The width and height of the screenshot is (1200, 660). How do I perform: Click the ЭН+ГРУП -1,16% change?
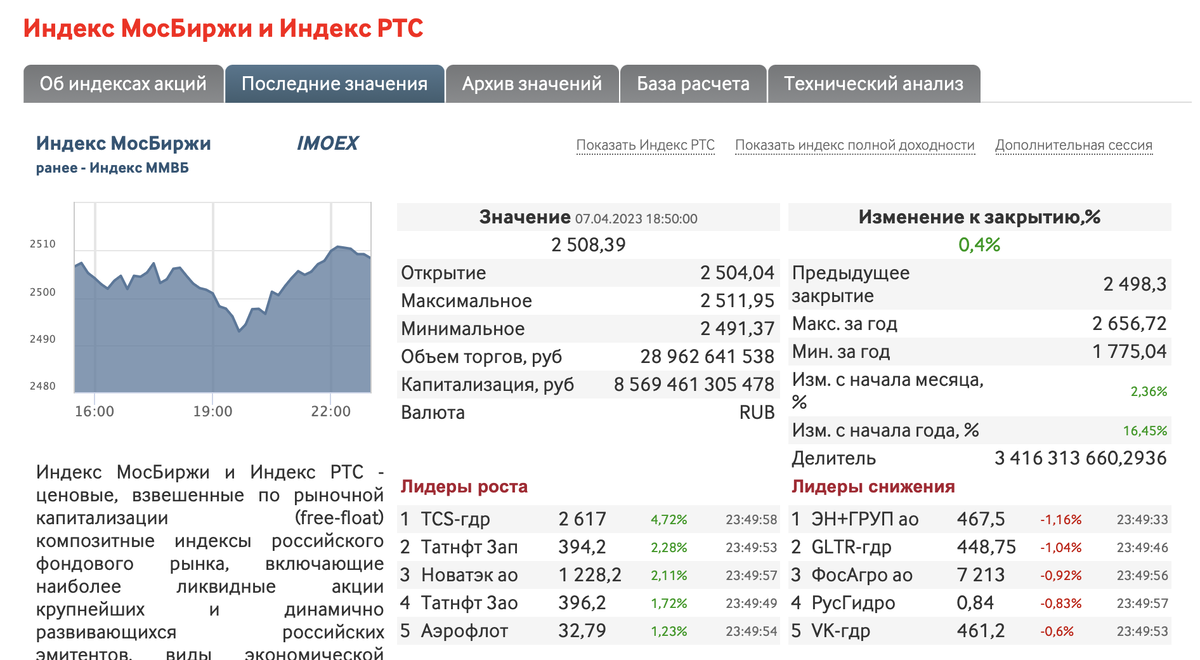1060,520
